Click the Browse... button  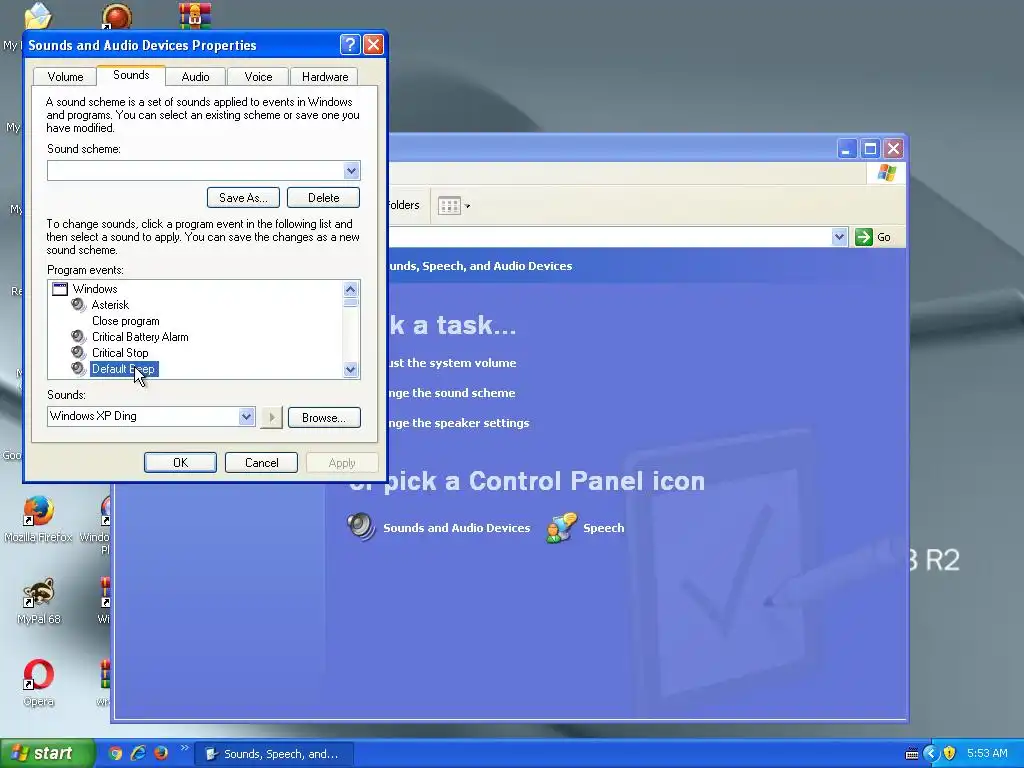(x=324, y=417)
